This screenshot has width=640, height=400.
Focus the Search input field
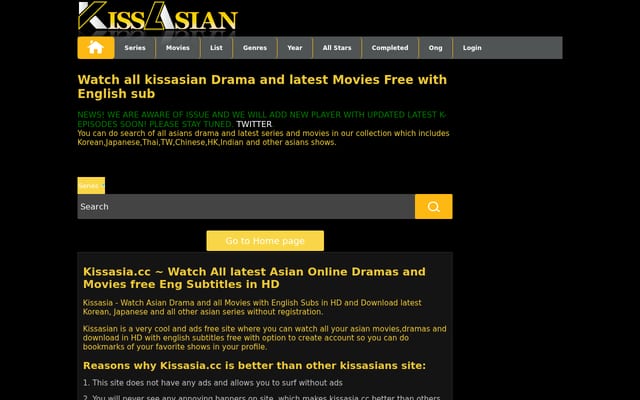pos(246,207)
